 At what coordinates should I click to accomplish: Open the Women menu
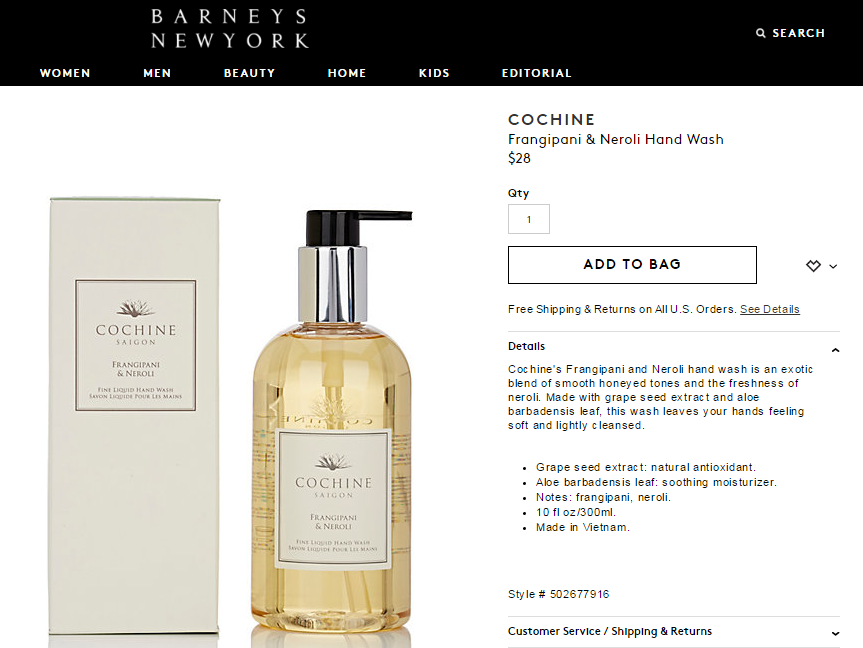coord(65,73)
